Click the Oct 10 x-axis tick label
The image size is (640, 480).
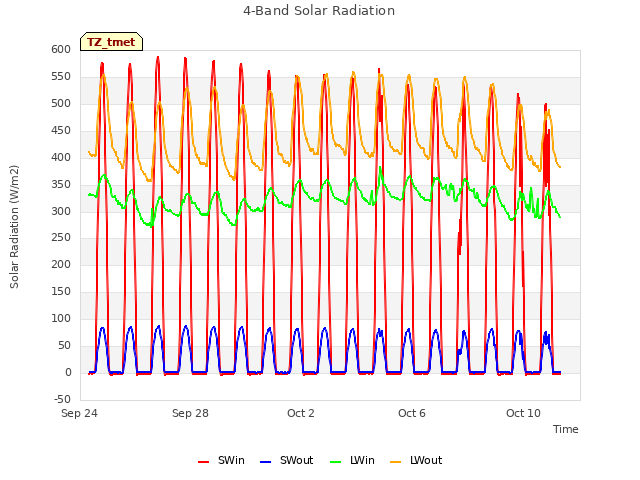pyautogui.click(x=523, y=413)
